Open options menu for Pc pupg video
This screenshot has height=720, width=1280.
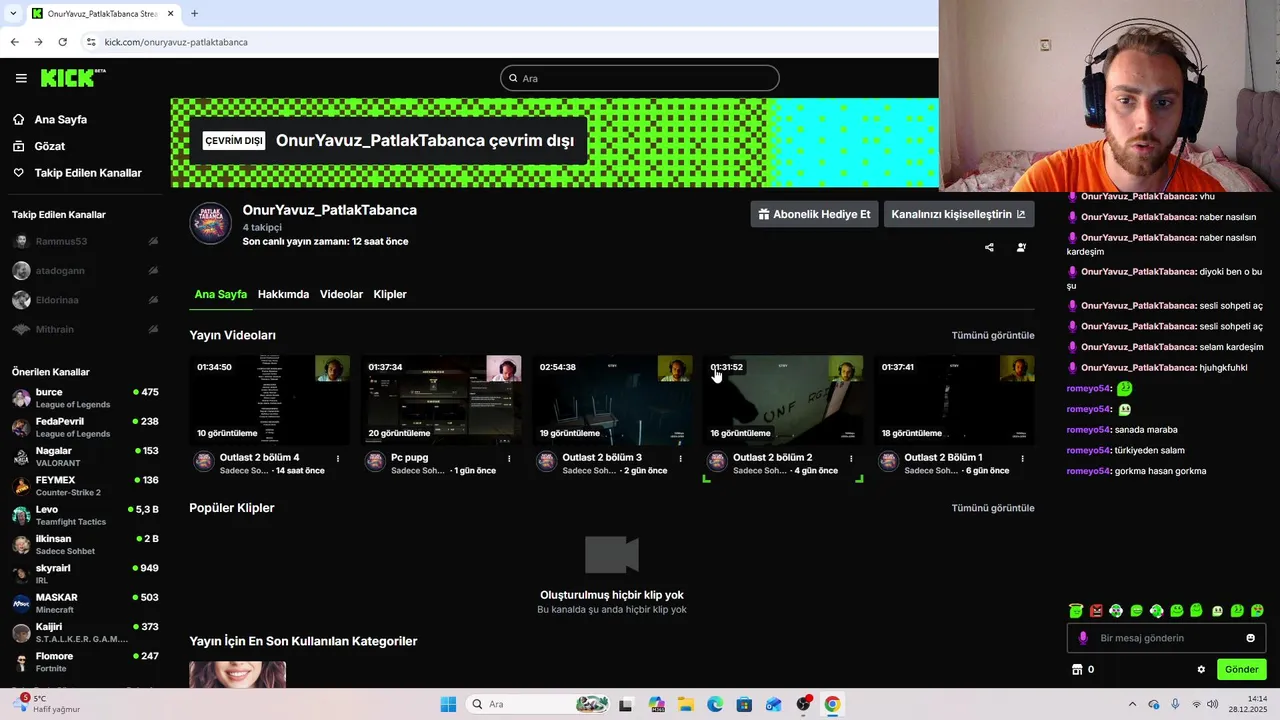[509, 458]
